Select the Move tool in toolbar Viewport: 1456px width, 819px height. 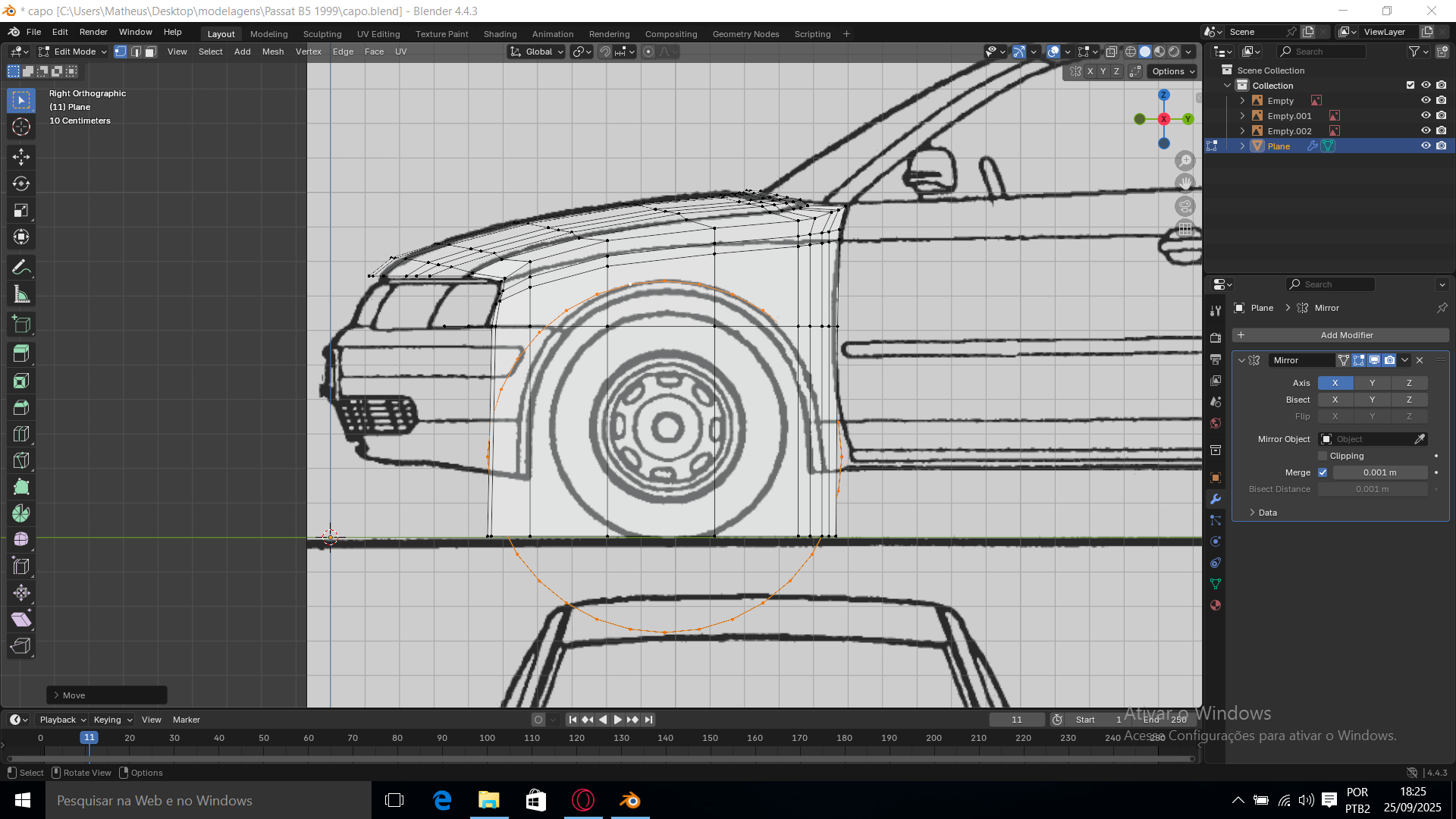21,157
